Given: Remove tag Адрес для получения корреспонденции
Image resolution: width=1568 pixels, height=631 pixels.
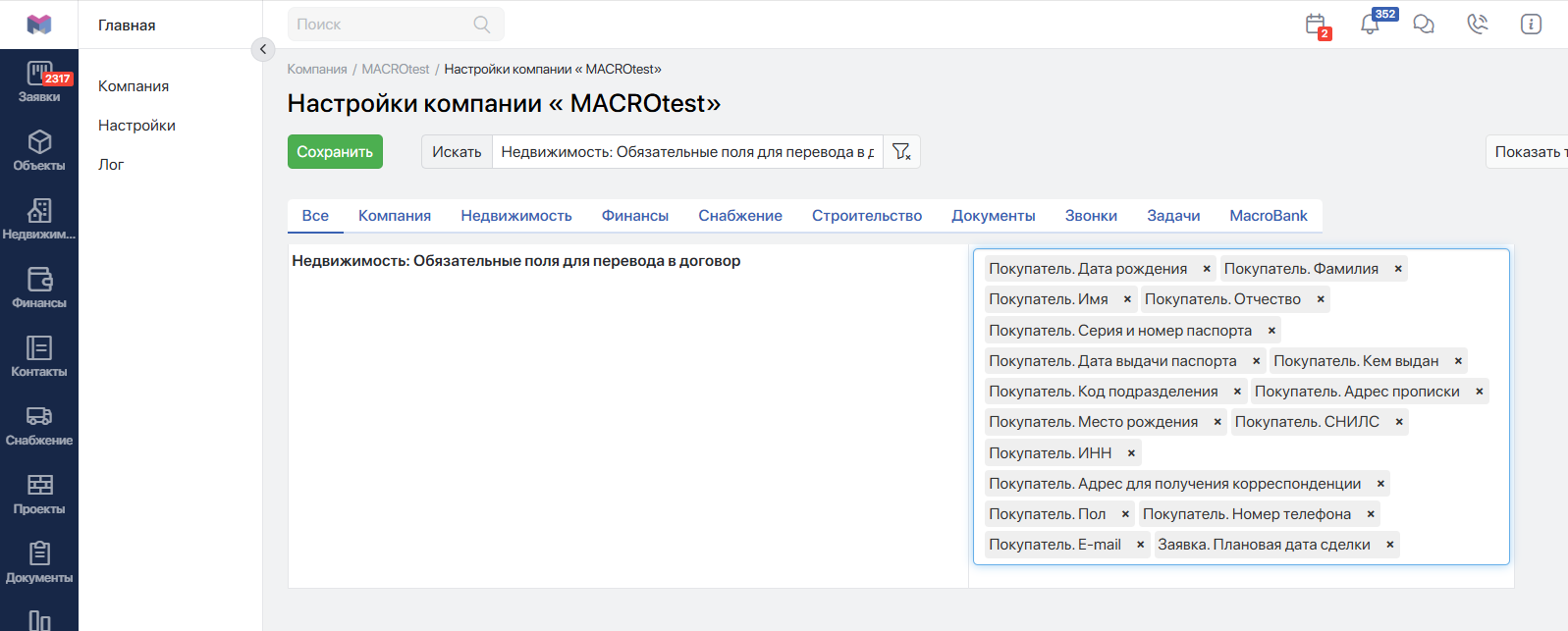Looking at the screenshot, I should click(1380, 484).
